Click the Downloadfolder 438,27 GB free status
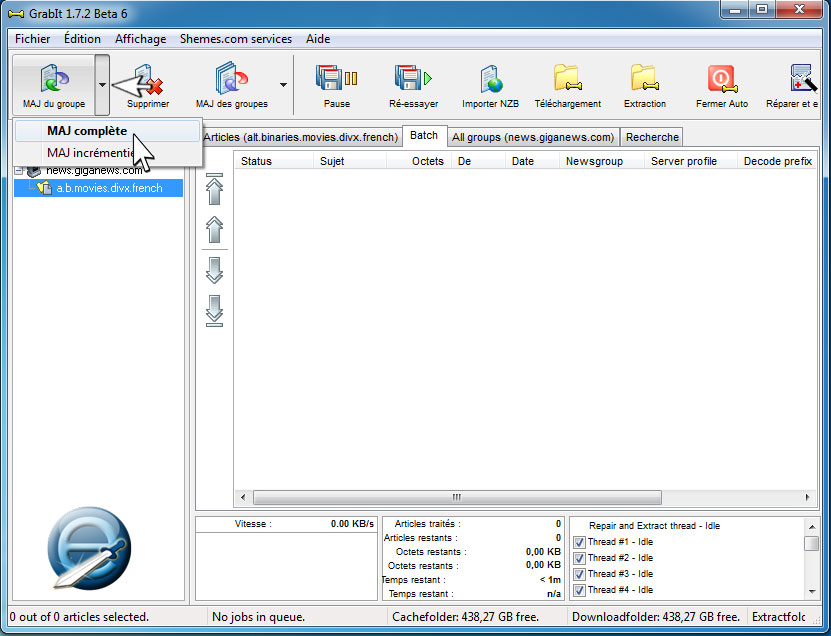The height and width of the screenshot is (636, 831). point(656,617)
